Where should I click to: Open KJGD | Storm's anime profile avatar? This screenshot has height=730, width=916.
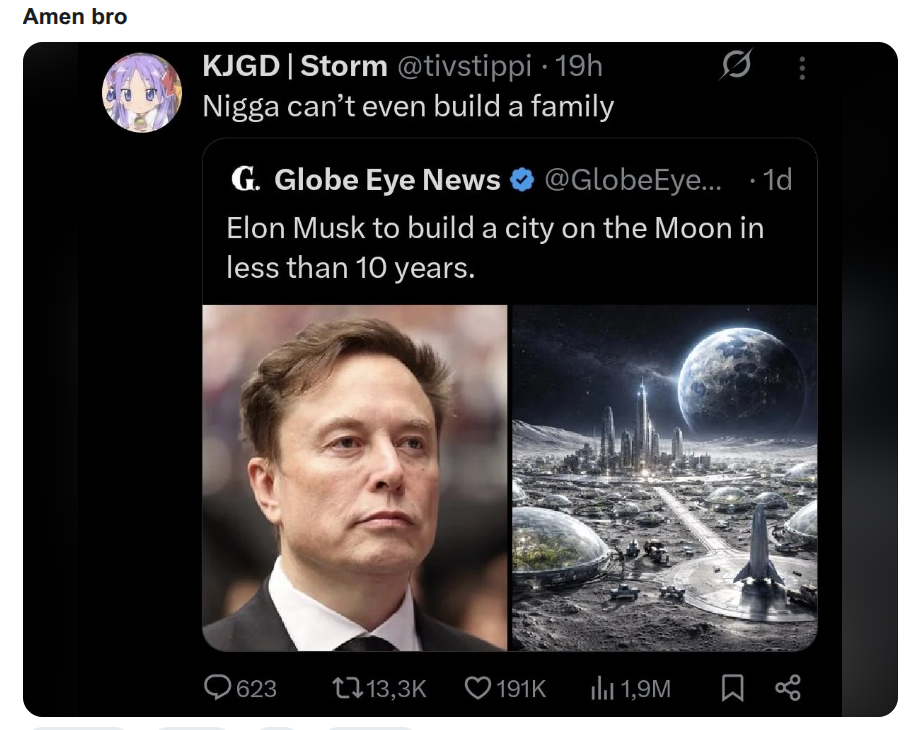tap(142, 92)
